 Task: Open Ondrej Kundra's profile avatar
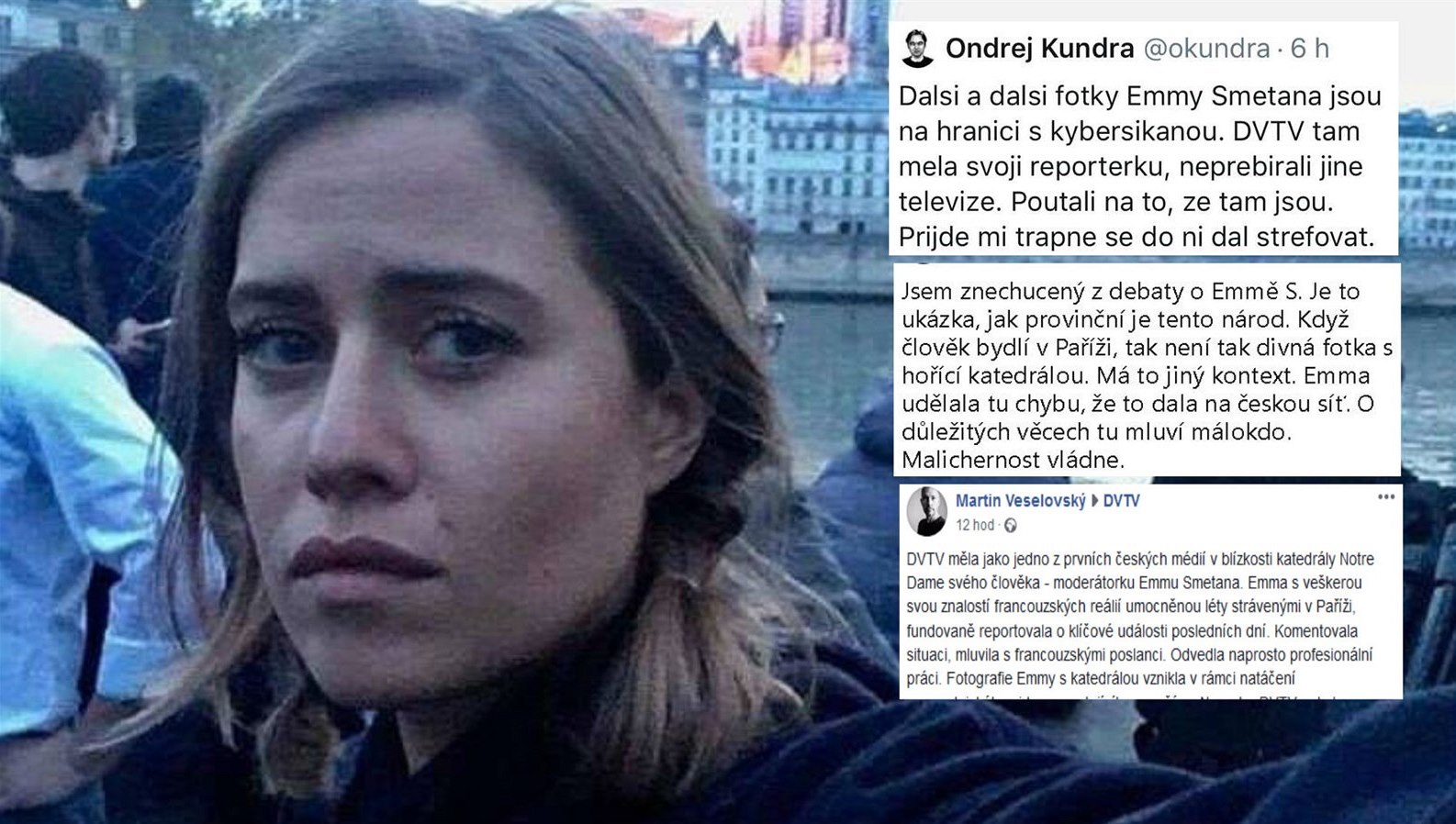(x=917, y=49)
